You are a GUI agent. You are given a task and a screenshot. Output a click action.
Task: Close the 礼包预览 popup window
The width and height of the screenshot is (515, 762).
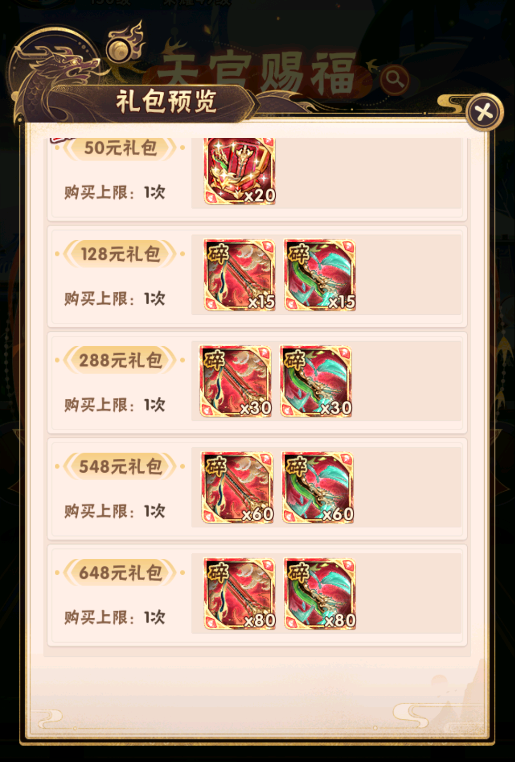pos(484,113)
